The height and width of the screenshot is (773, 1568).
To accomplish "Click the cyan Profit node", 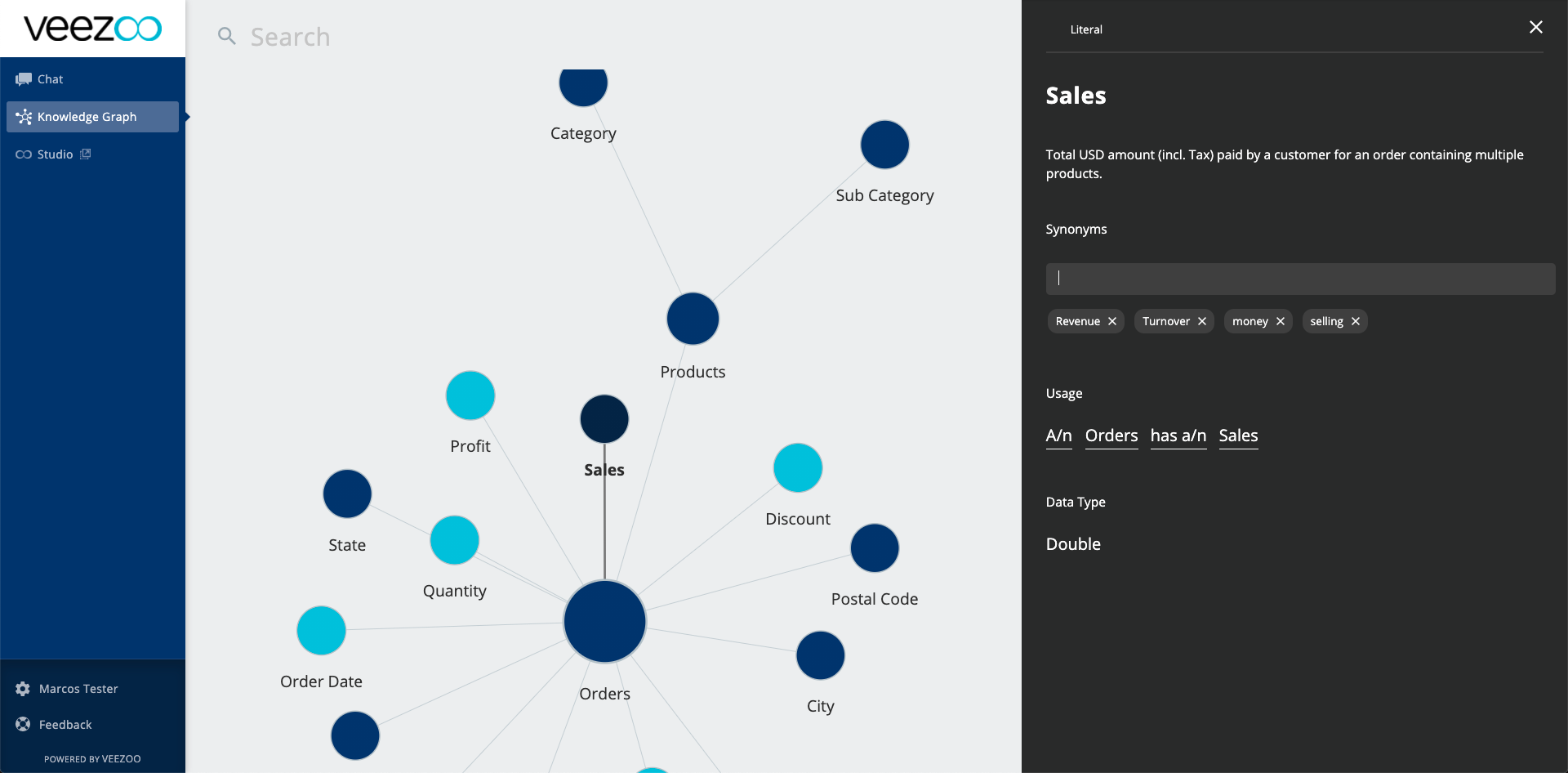I will [x=470, y=395].
